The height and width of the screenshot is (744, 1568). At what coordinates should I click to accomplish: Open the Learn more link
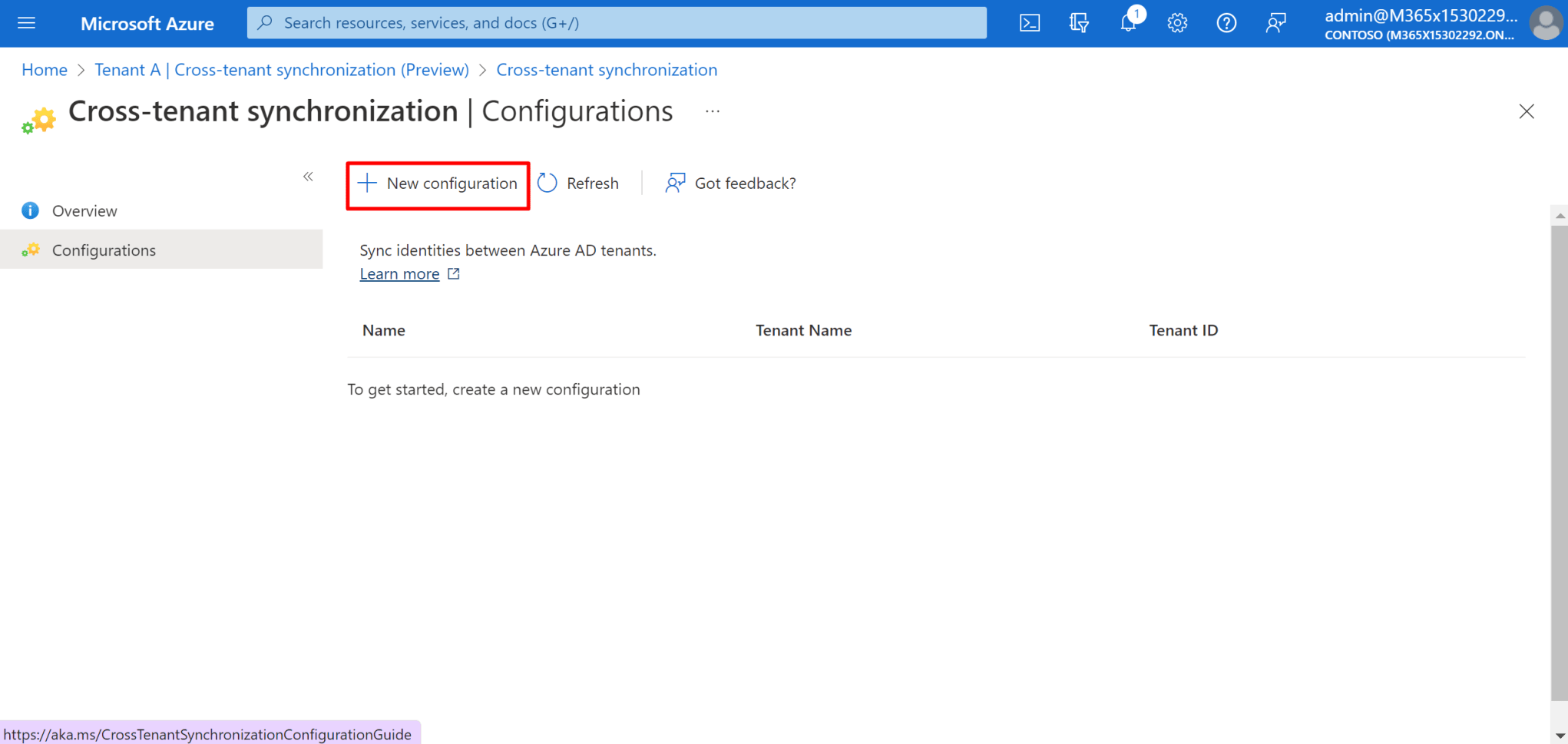[x=399, y=273]
